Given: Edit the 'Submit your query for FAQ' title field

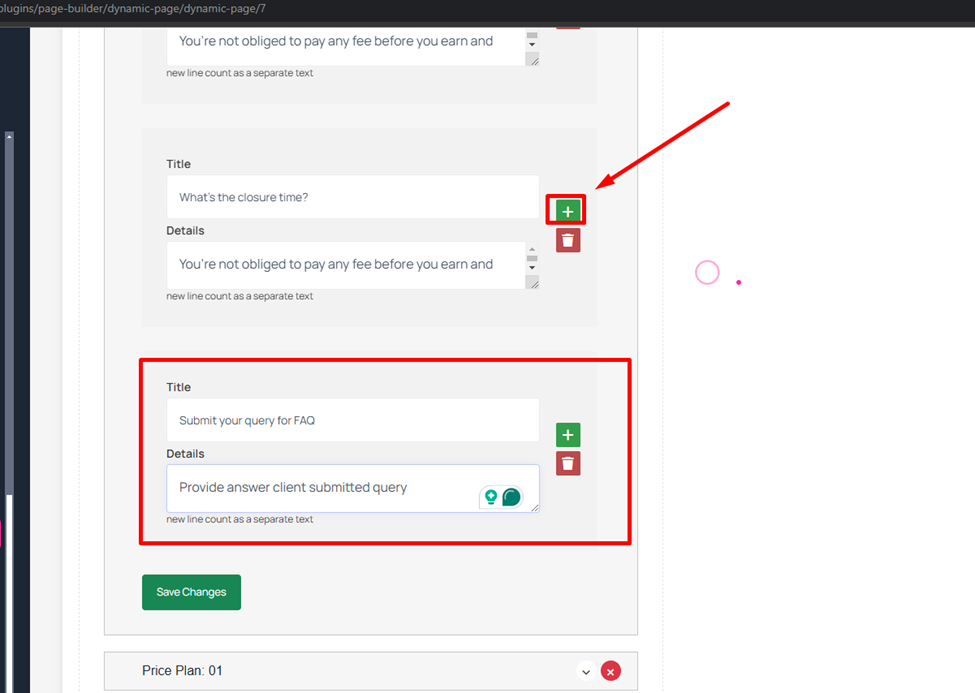Looking at the screenshot, I should tap(353, 421).
